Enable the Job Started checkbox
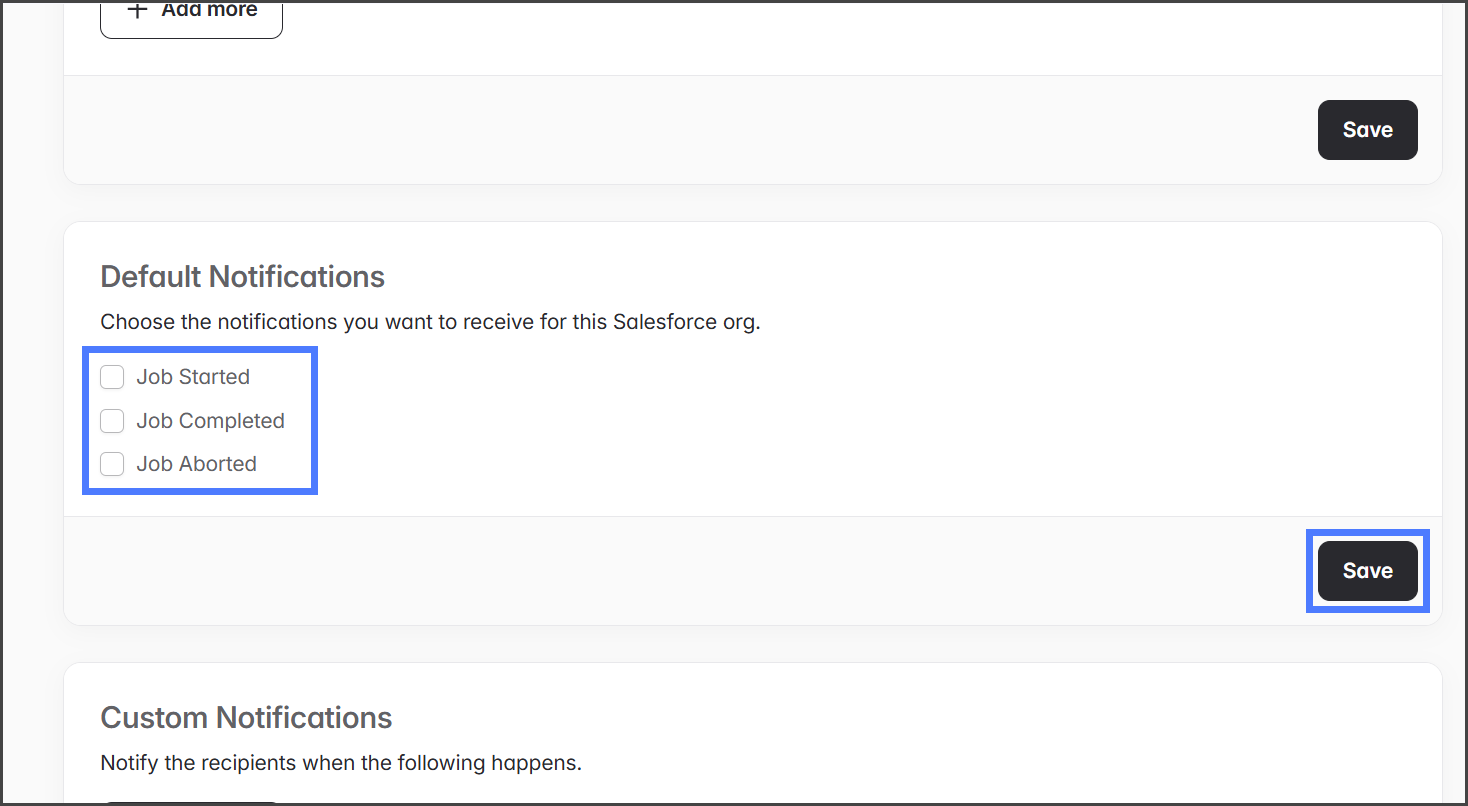The width and height of the screenshot is (1468, 806). coord(112,377)
